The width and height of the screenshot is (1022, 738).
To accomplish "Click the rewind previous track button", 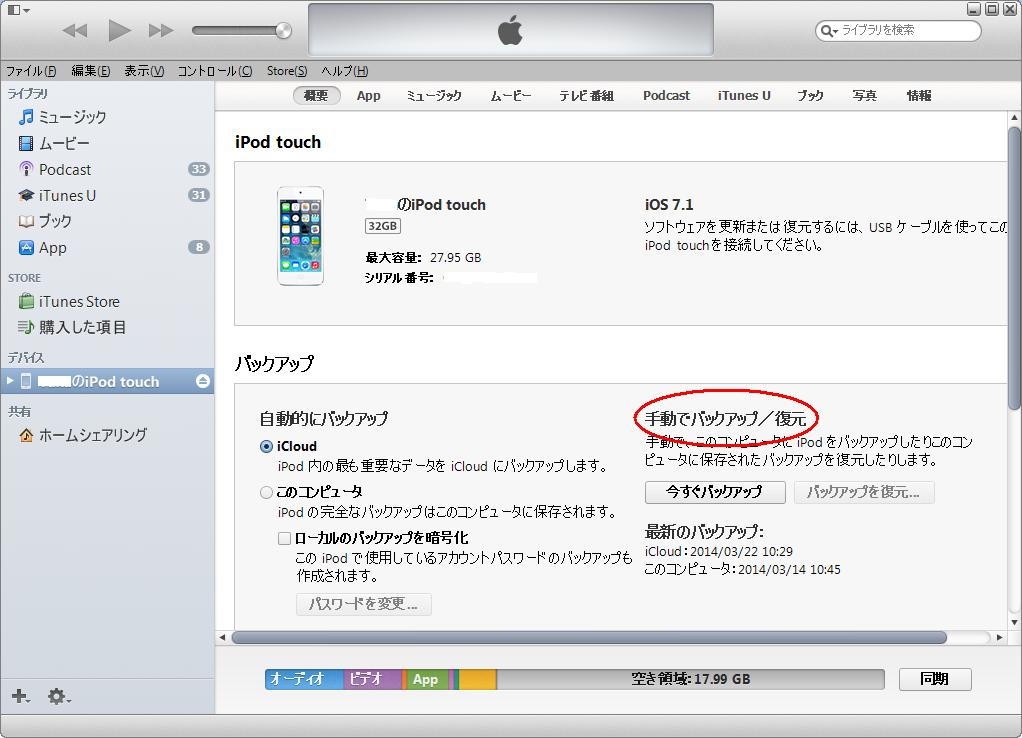I will click(75, 30).
